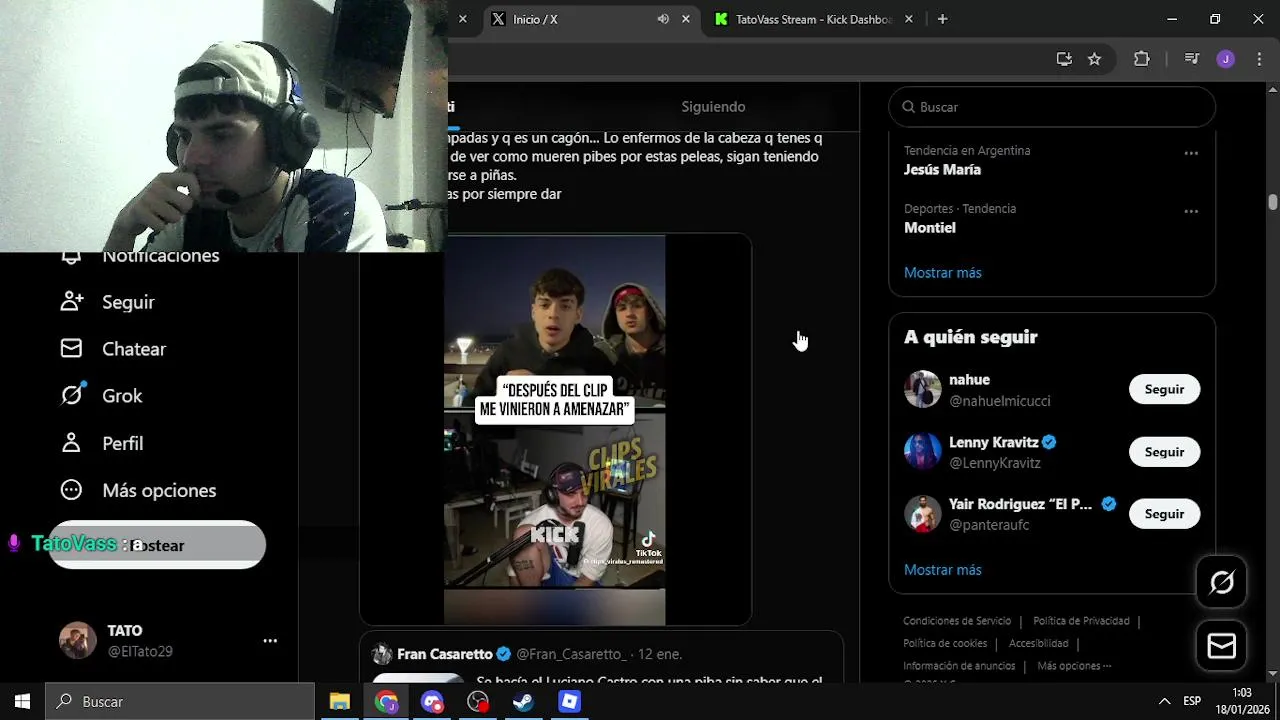The height and width of the screenshot is (720, 1280).
Task: Click the page vertical scrollbar thumb
Action: pos(1272,201)
